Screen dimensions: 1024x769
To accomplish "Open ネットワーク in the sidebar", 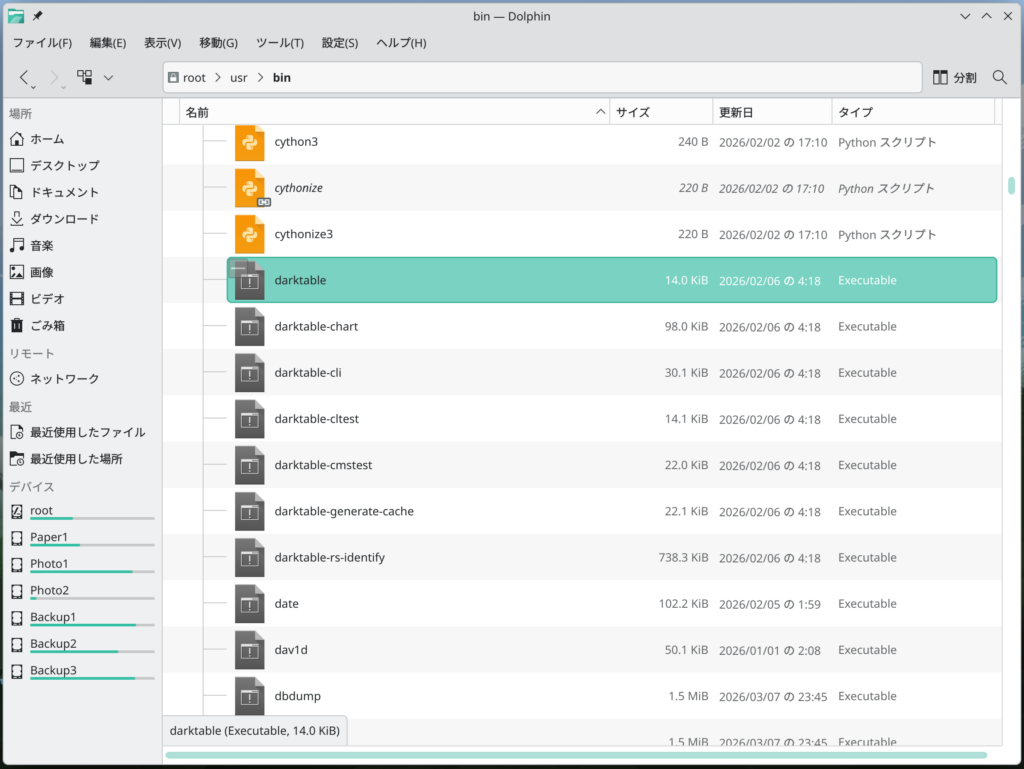I will point(64,379).
